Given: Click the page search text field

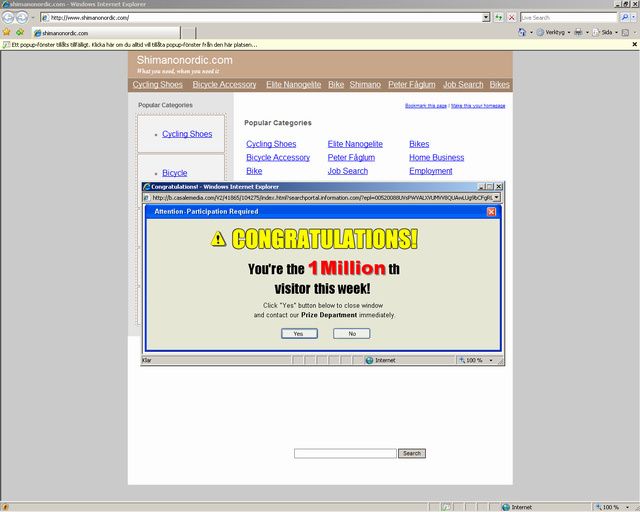Looking at the screenshot, I should (345, 453).
